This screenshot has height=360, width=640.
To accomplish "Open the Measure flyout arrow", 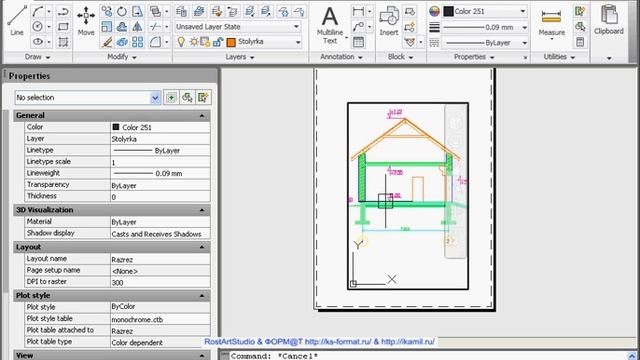I will (551, 39).
